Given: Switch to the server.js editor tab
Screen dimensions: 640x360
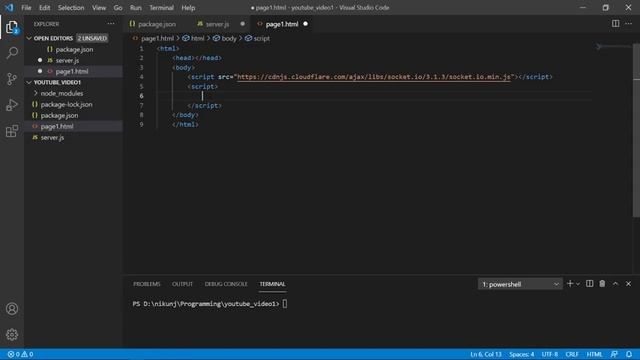Looking at the screenshot, I should pyautogui.click(x=217, y=24).
